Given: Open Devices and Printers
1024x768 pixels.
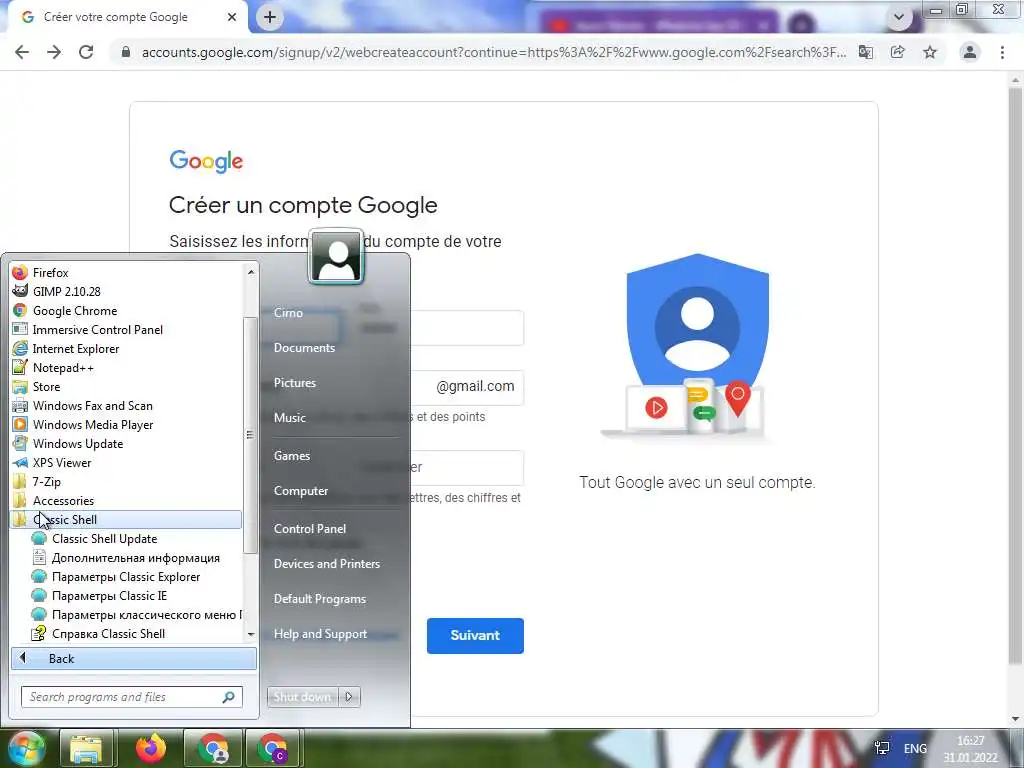Looking at the screenshot, I should coord(327,564).
